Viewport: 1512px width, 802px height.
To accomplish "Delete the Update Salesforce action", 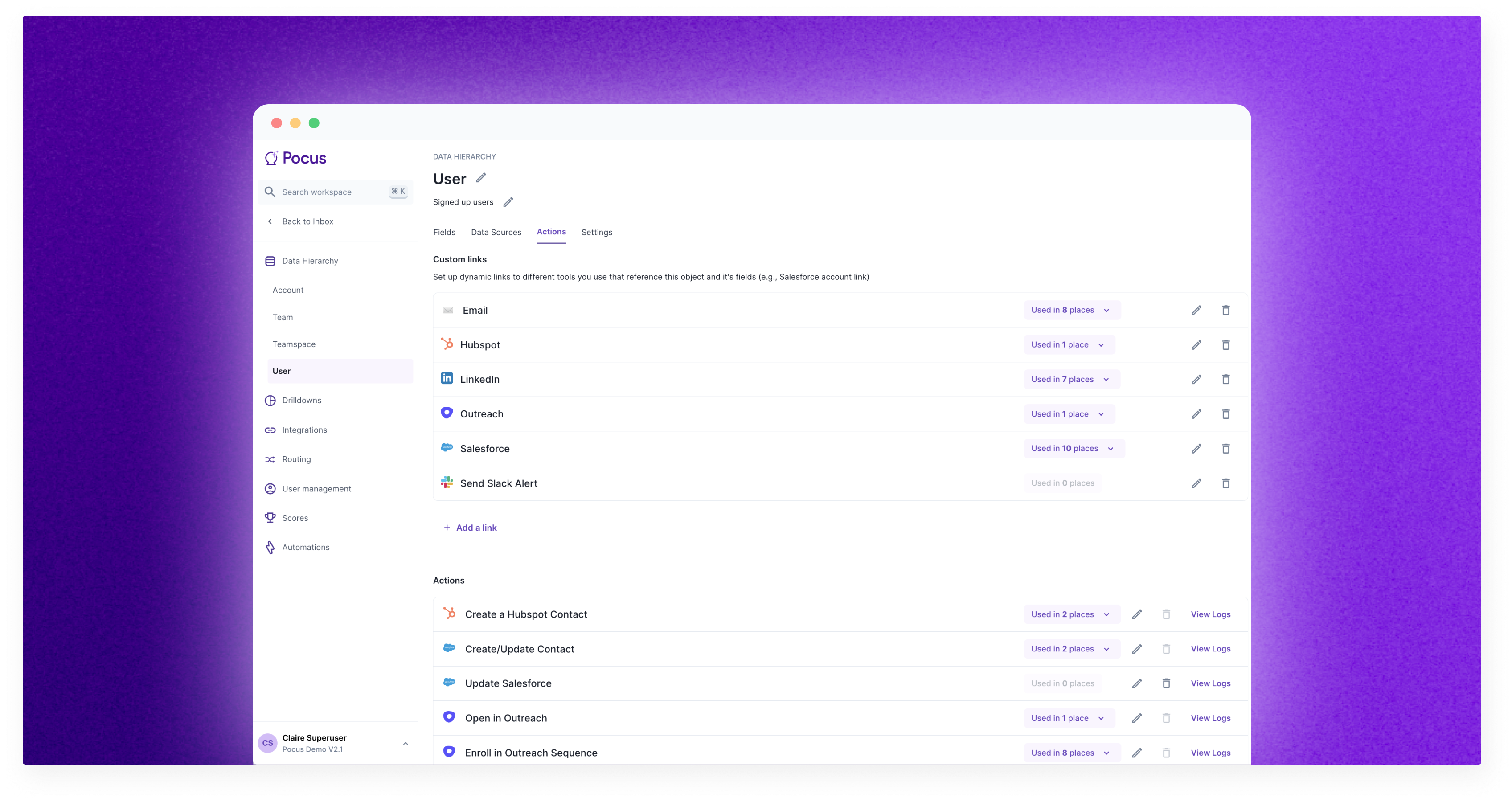I will pos(1166,683).
